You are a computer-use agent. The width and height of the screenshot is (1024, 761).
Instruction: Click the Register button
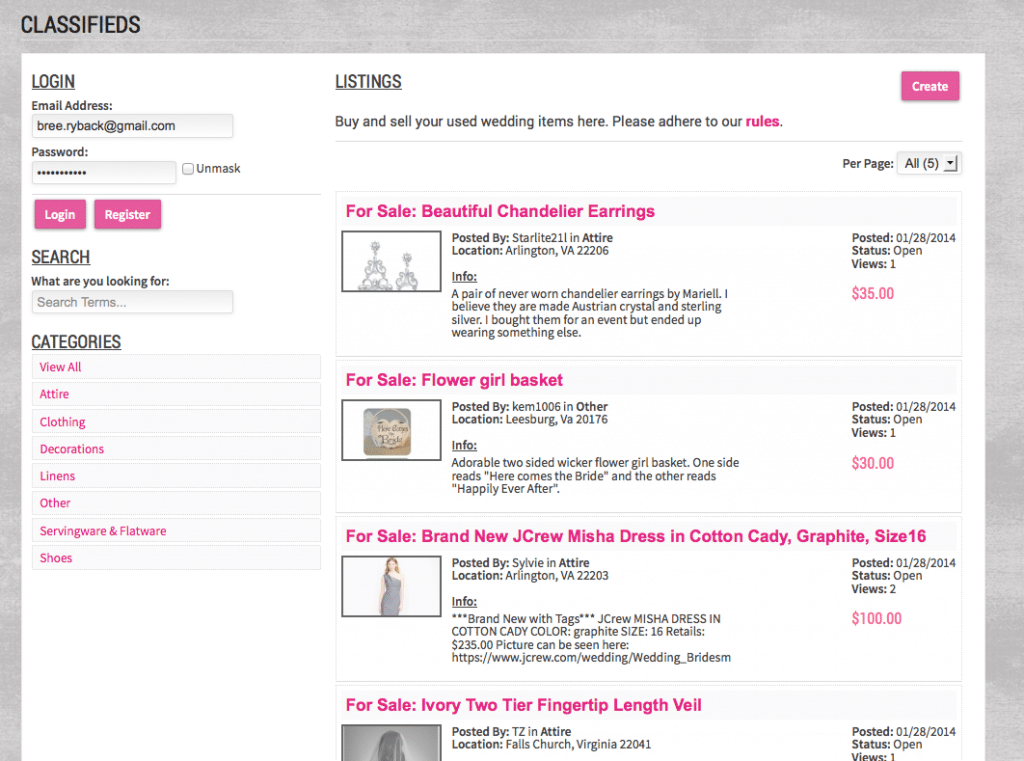click(127, 215)
